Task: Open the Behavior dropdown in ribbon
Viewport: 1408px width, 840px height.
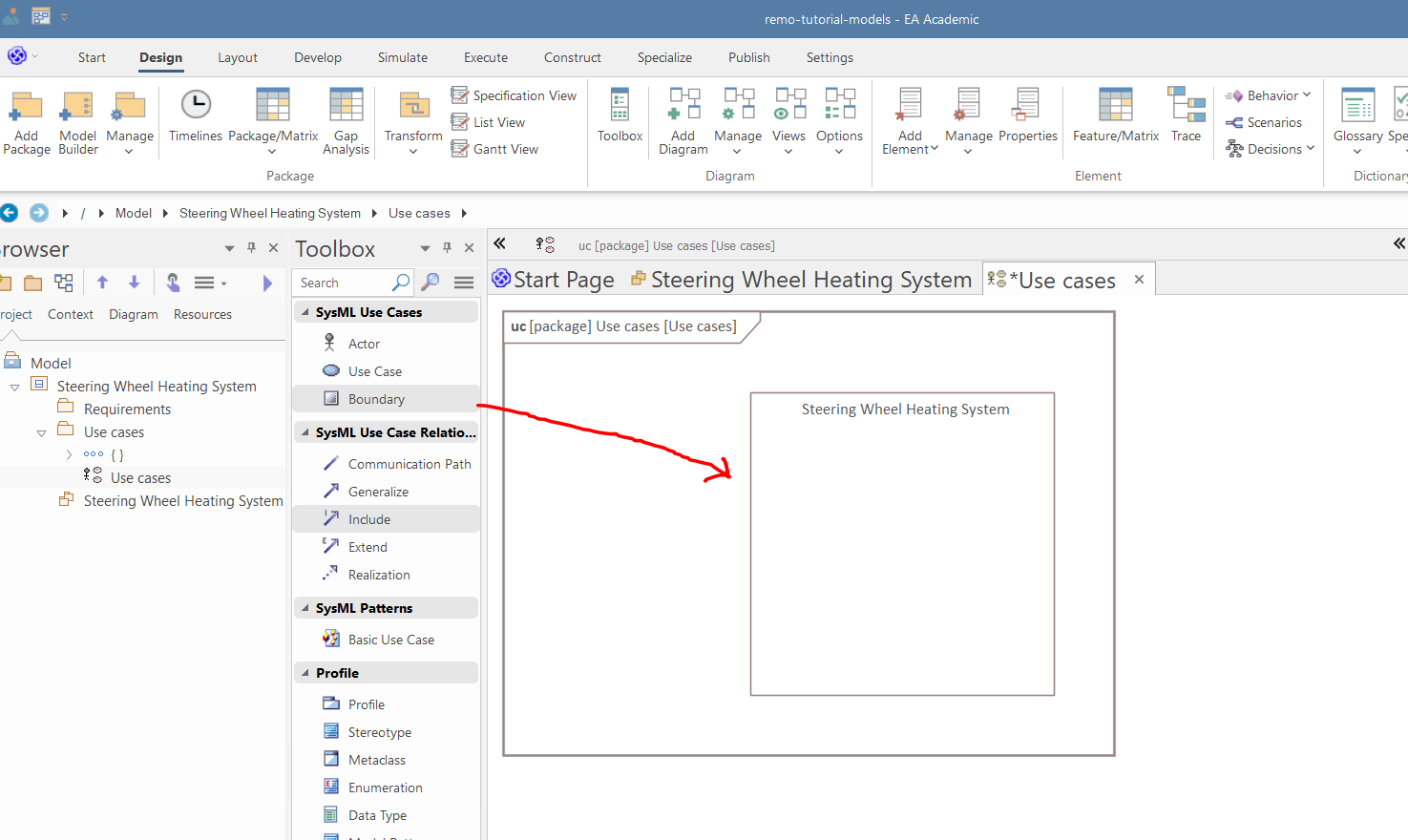Action: coord(1272,95)
